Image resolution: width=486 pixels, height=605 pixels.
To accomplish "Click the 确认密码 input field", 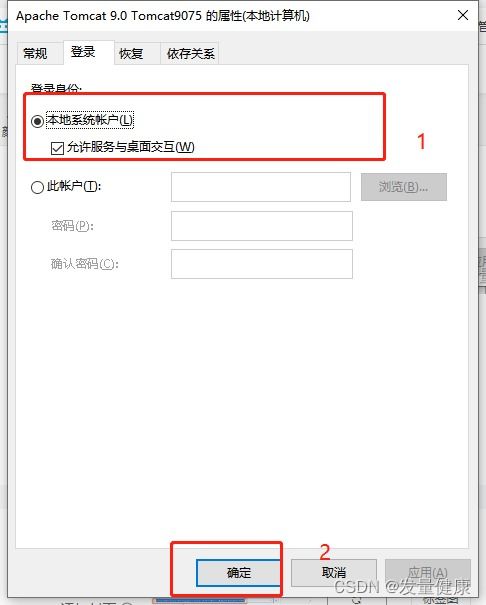I will point(262,264).
